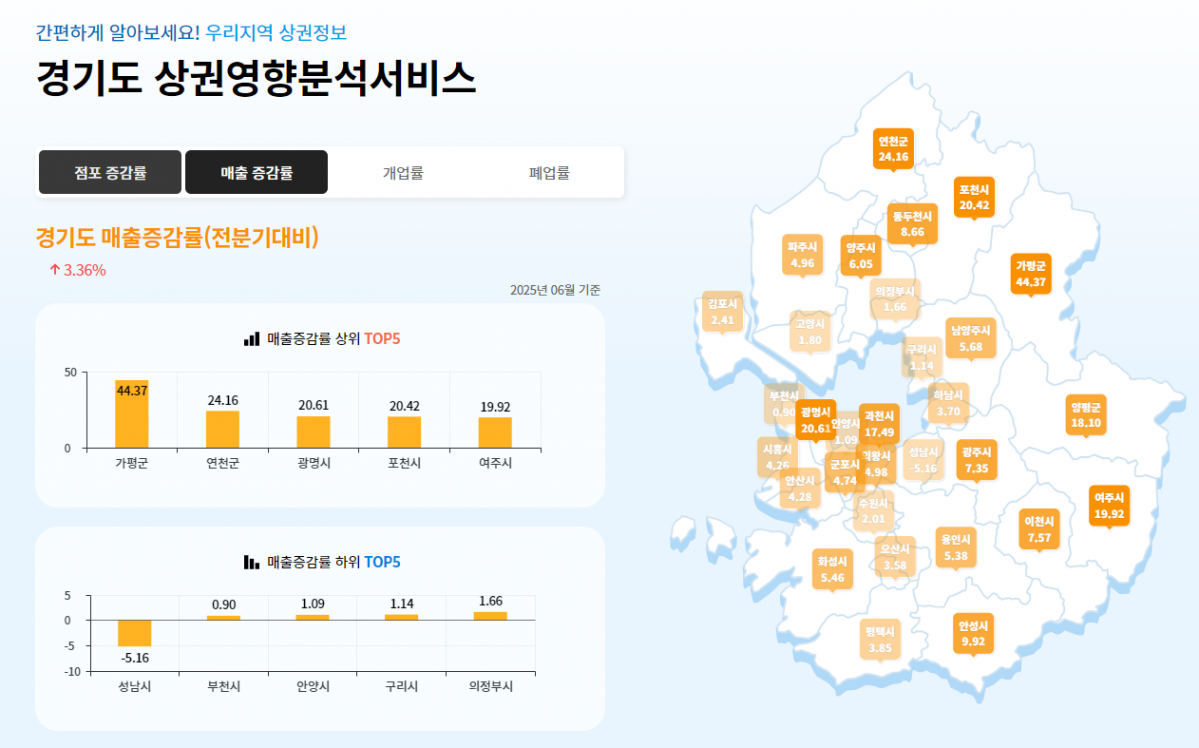
Task: Open the 개업률 tab
Action: 404,171
